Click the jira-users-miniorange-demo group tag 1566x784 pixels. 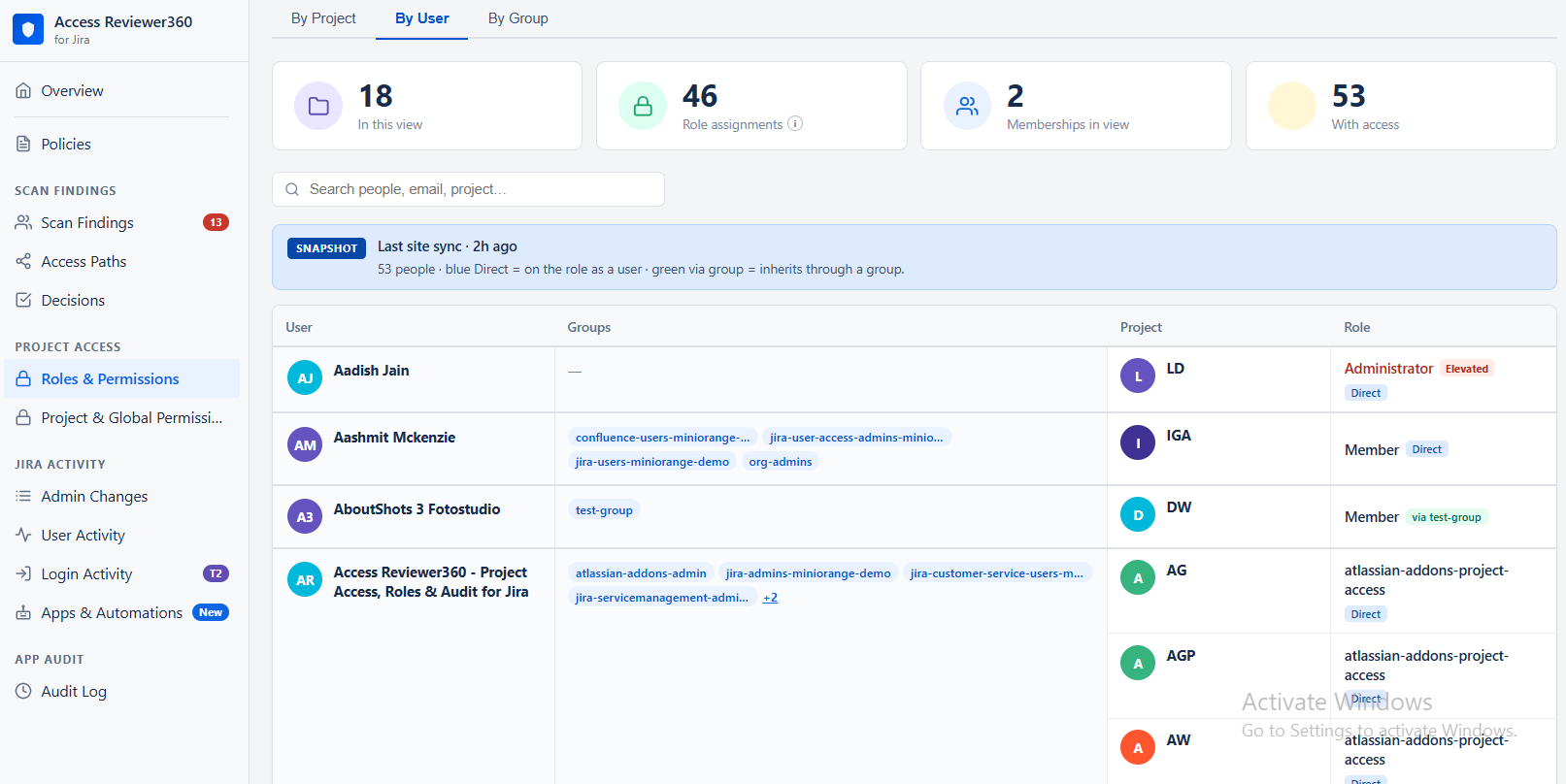(x=652, y=462)
